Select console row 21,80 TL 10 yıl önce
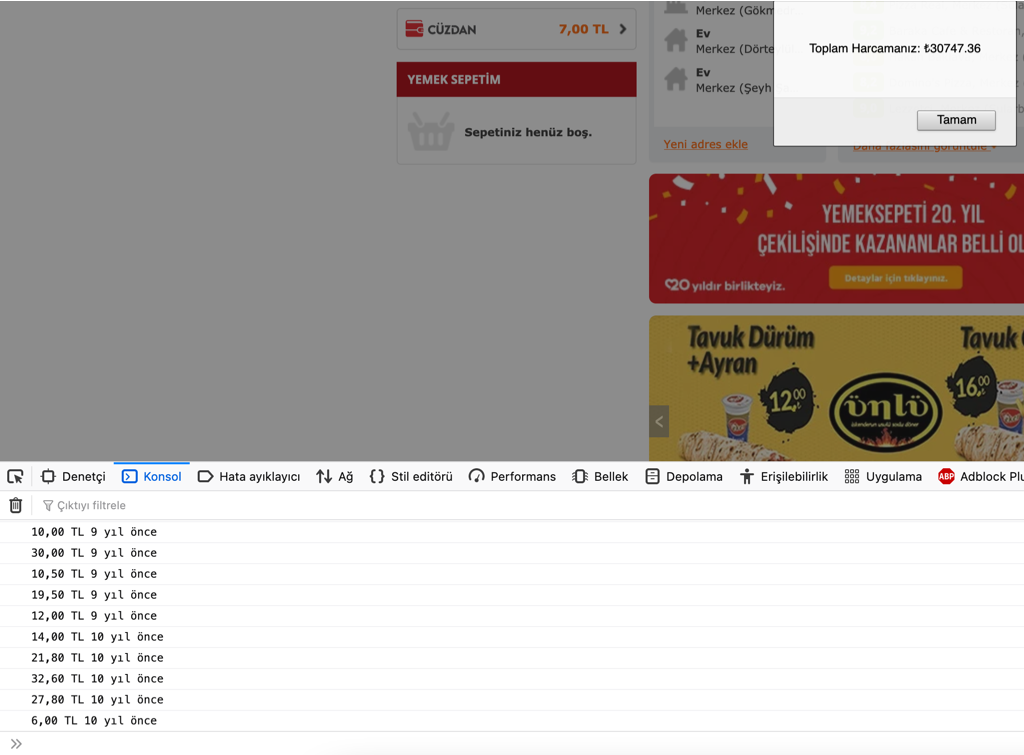Viewport: 1024px width, 755px height. click(x=512, y=658)
